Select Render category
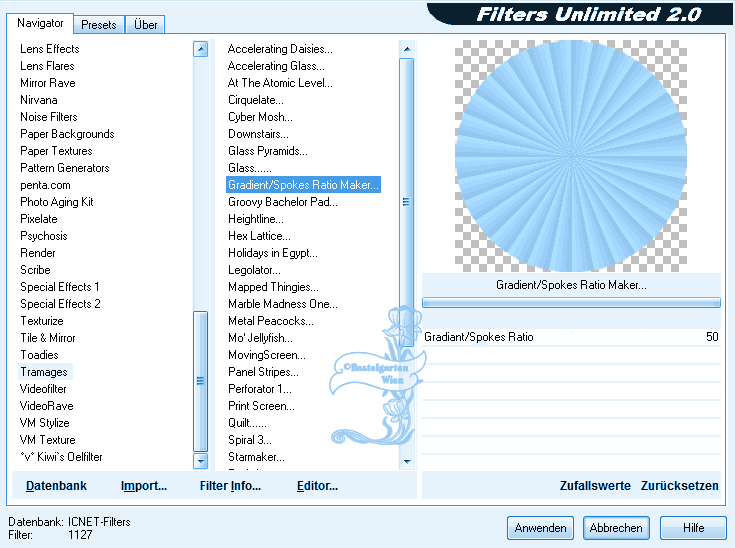 coord(38,253)
